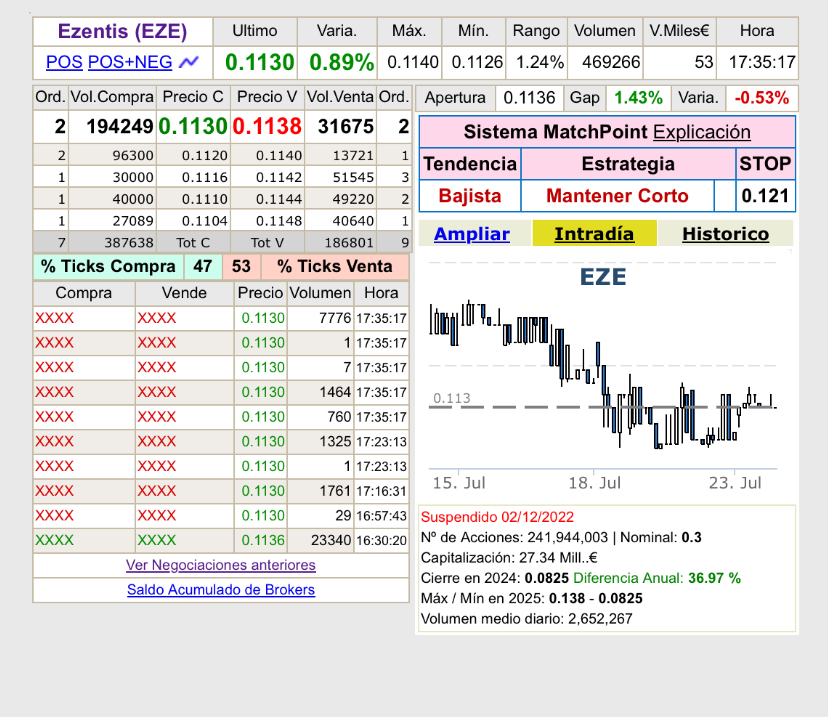This screenshot has height=717, width=828.
Task: Open the blue line chart icon next to POS+NEG
Action: pos(188,62)
